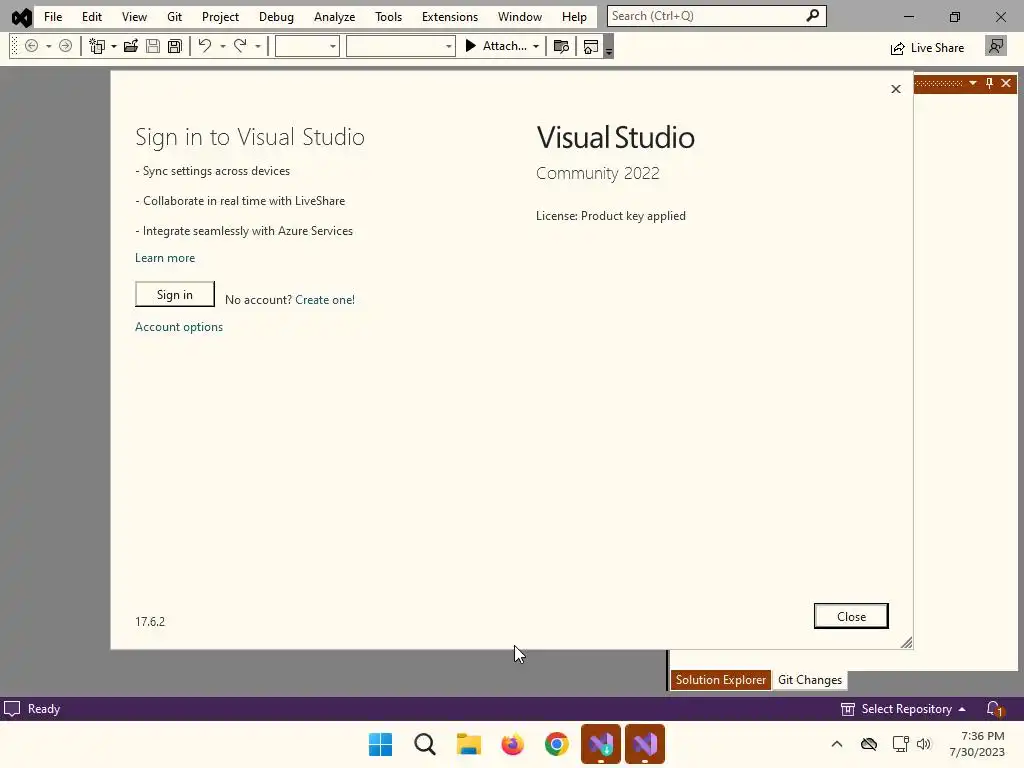This screenshot has height=768, width=1024.
Task: Click the Live Share button
Action: (x=927, y=48)
